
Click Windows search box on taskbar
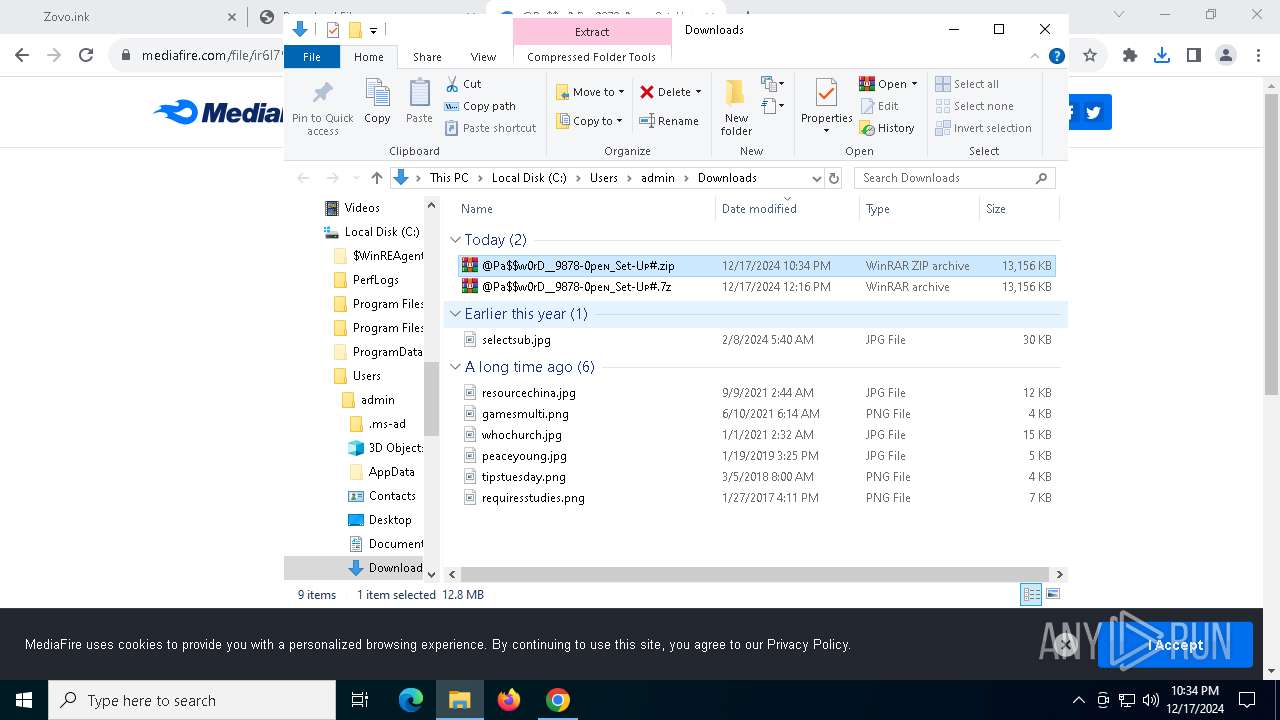(192, 700)
